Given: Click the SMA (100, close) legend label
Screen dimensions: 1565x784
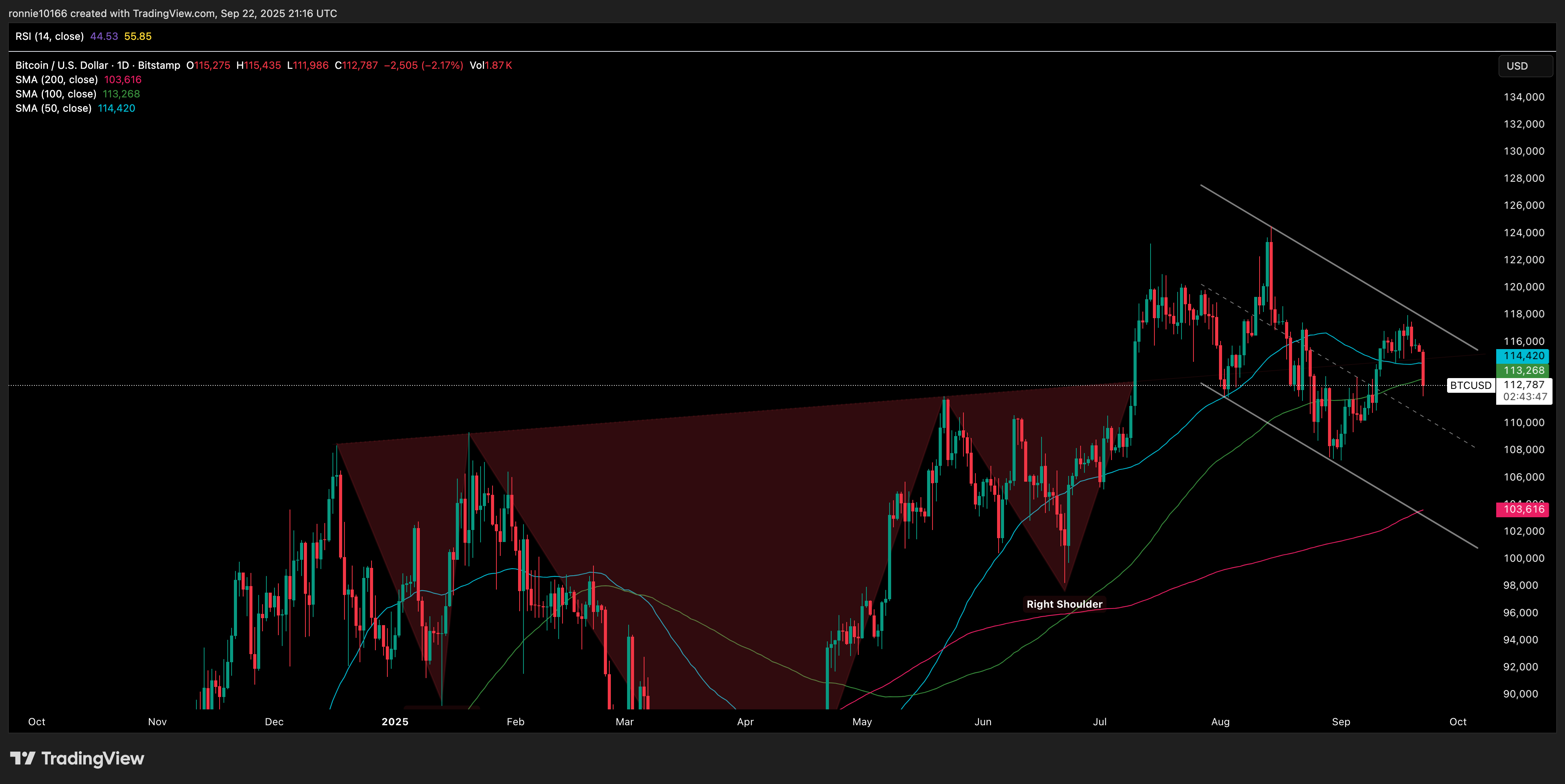Looking at the screenshot, I should [56, 94].
